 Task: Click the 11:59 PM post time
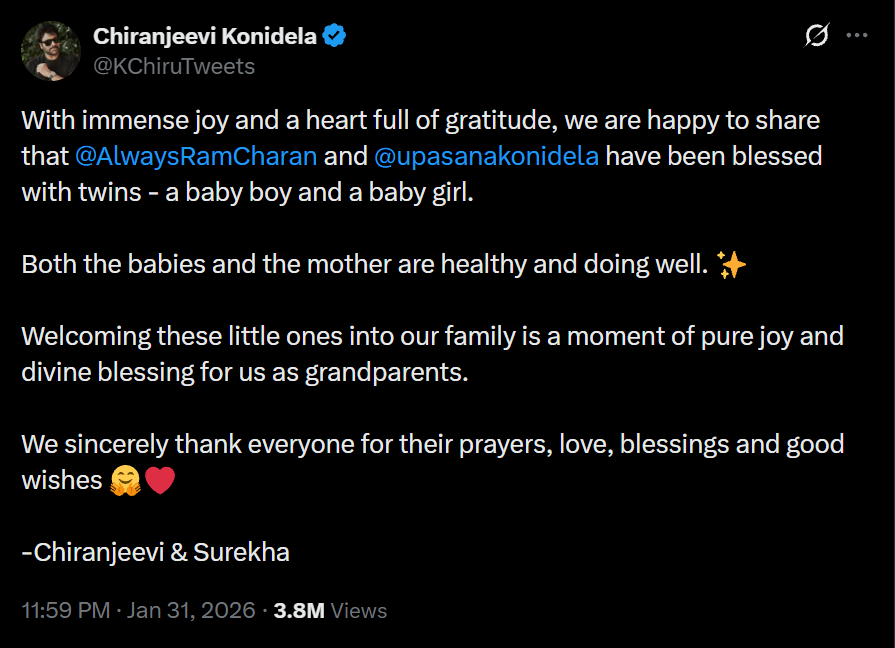point(65,610)
